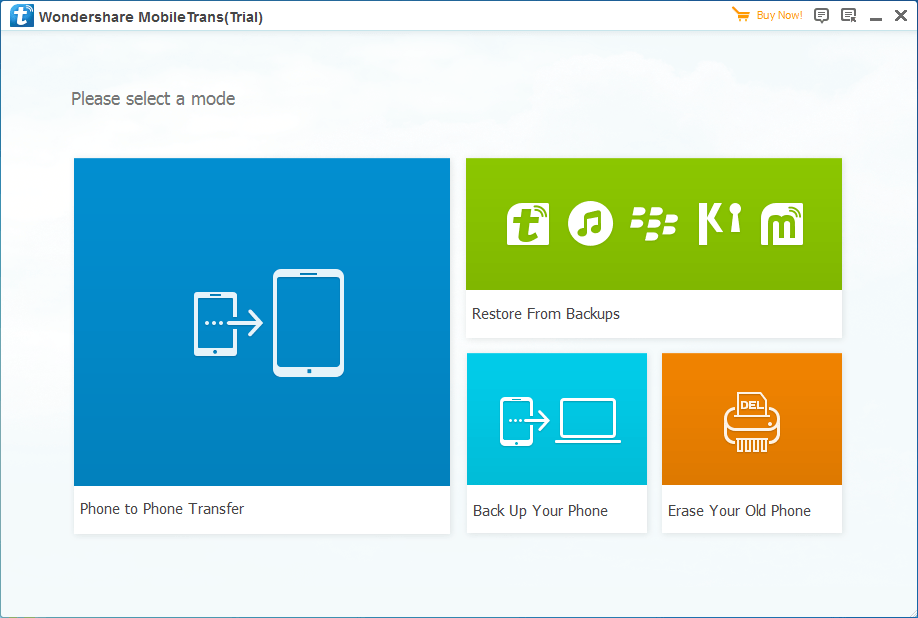Viewport: 918px width, 618px height.
Task: Open the feedback comment icon
Action: (x=821, y=15)
